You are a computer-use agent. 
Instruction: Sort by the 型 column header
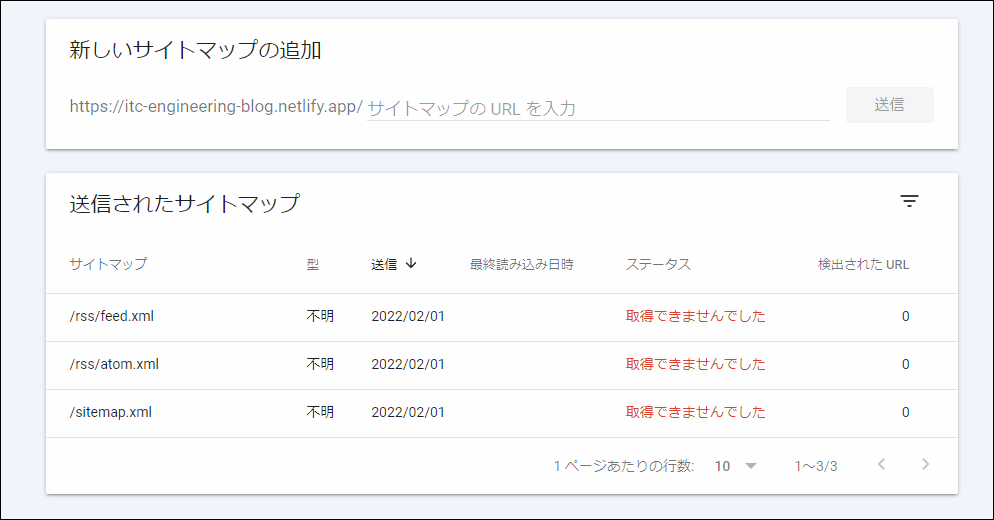pos(313,264)
